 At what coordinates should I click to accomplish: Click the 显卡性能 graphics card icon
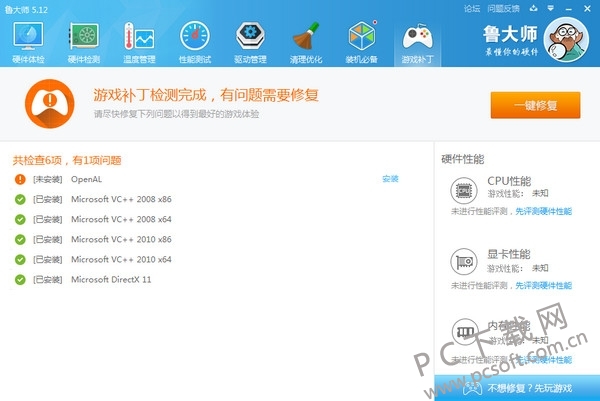coord(464,262)
